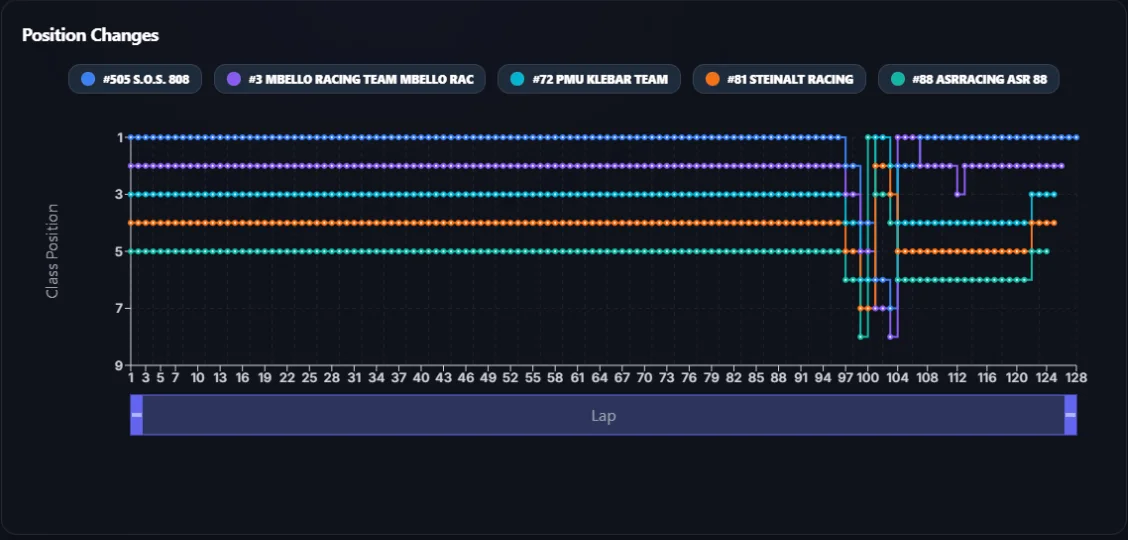Click position 5 label on y-axis
Screen dimensions: 1128x540
coord(120,251)
